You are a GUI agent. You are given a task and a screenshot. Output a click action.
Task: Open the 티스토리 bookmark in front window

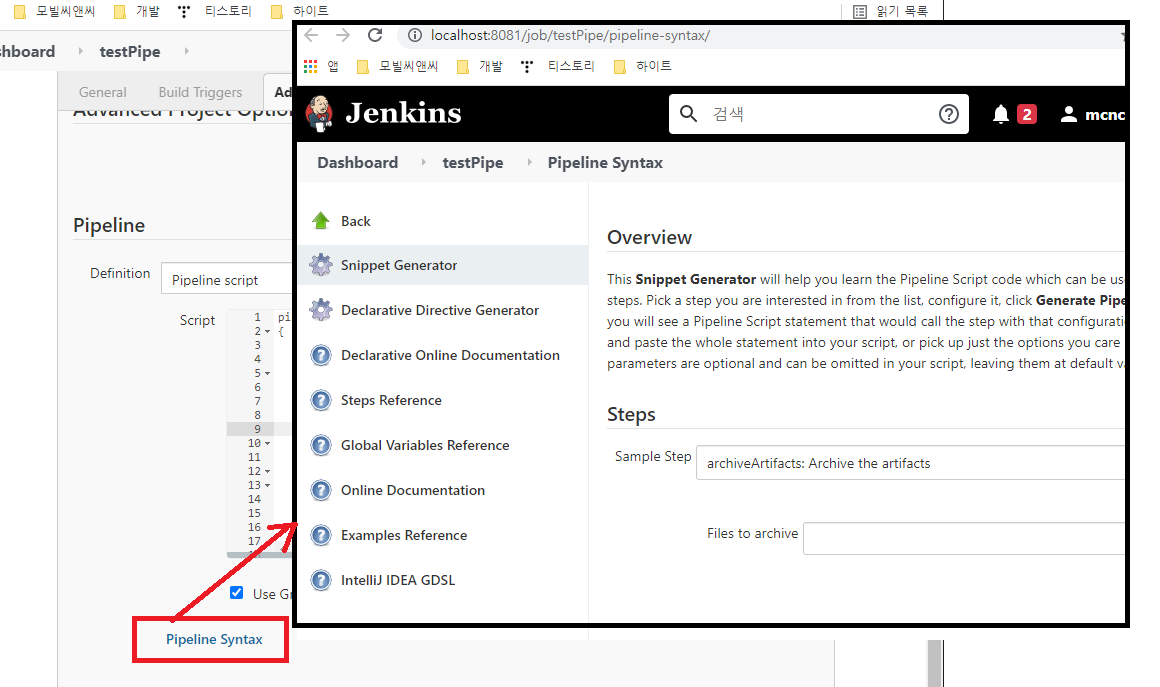coord(559,67)
